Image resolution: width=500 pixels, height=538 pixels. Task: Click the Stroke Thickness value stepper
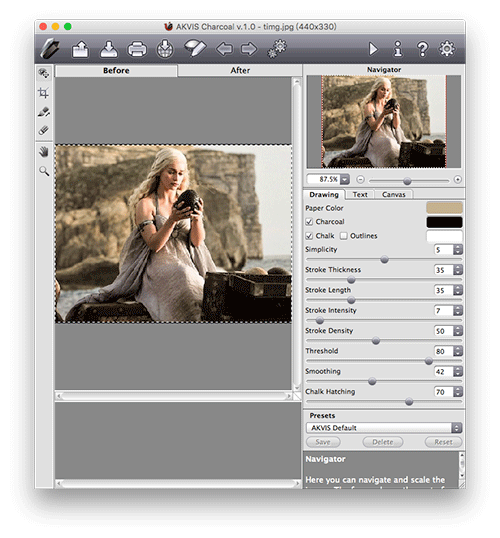tap(458, 270)
